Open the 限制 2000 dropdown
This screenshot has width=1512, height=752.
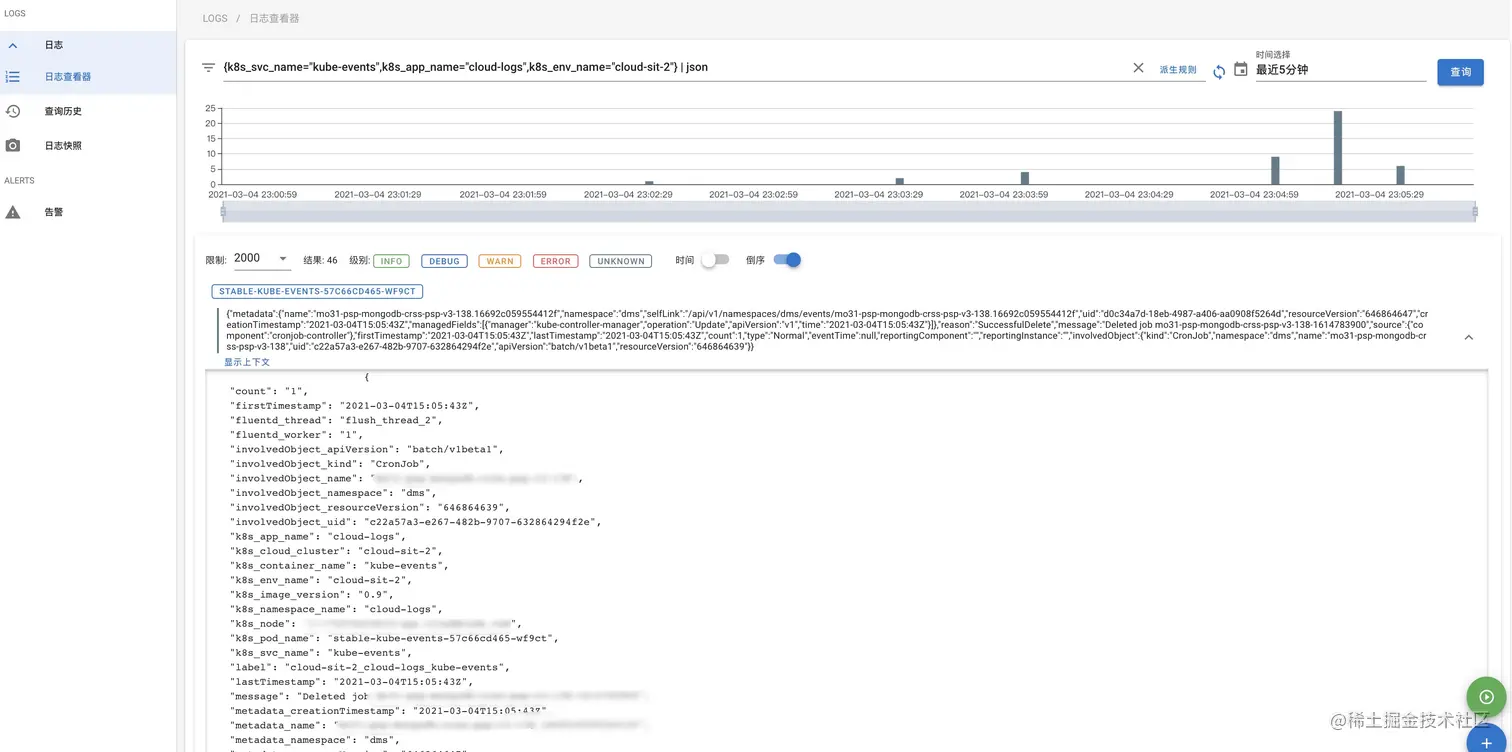[262, 259]
